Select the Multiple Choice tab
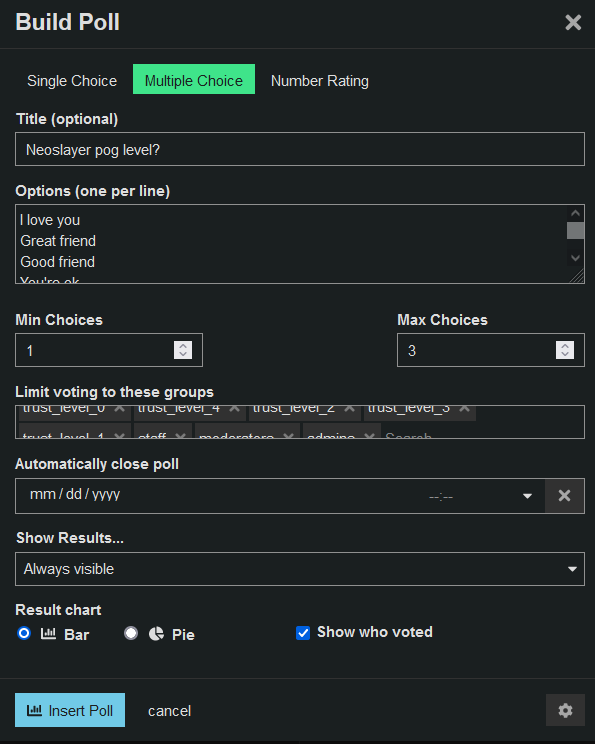This screenshot has height=744, width=595. coord(194,79)
